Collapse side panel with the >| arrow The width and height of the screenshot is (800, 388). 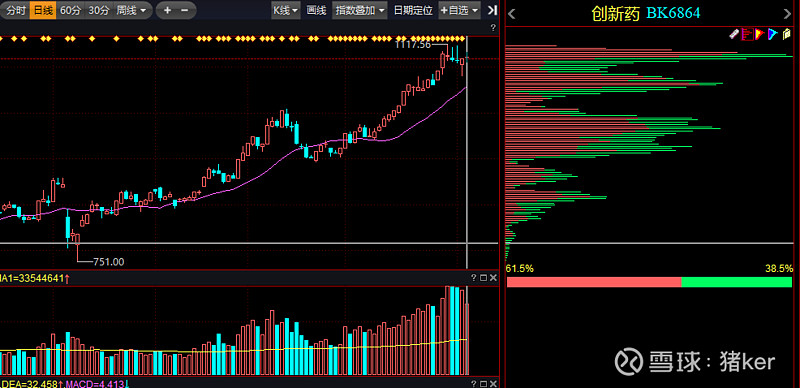[492, 10]
